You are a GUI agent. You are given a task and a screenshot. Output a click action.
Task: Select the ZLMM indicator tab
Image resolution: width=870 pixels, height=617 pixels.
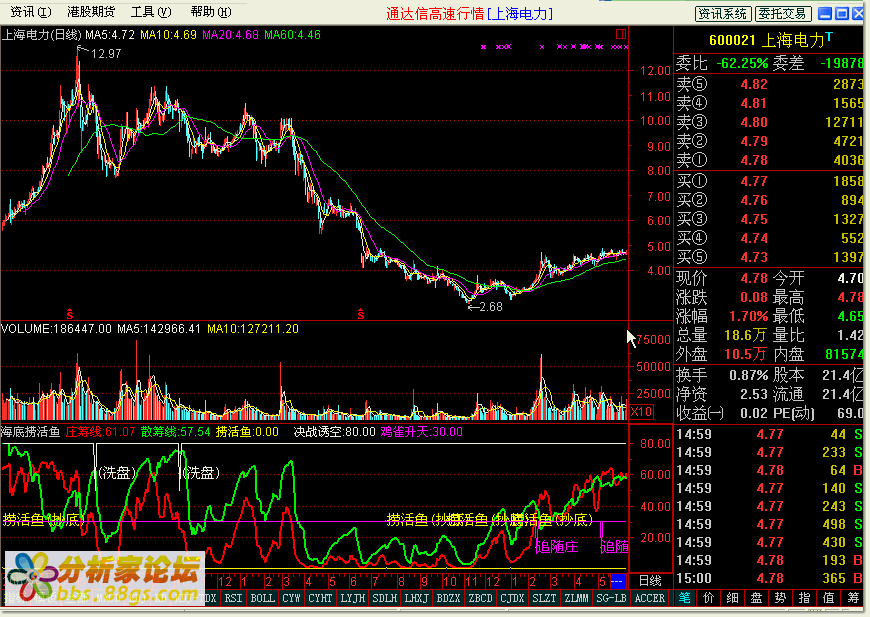(x=576, y=598)
